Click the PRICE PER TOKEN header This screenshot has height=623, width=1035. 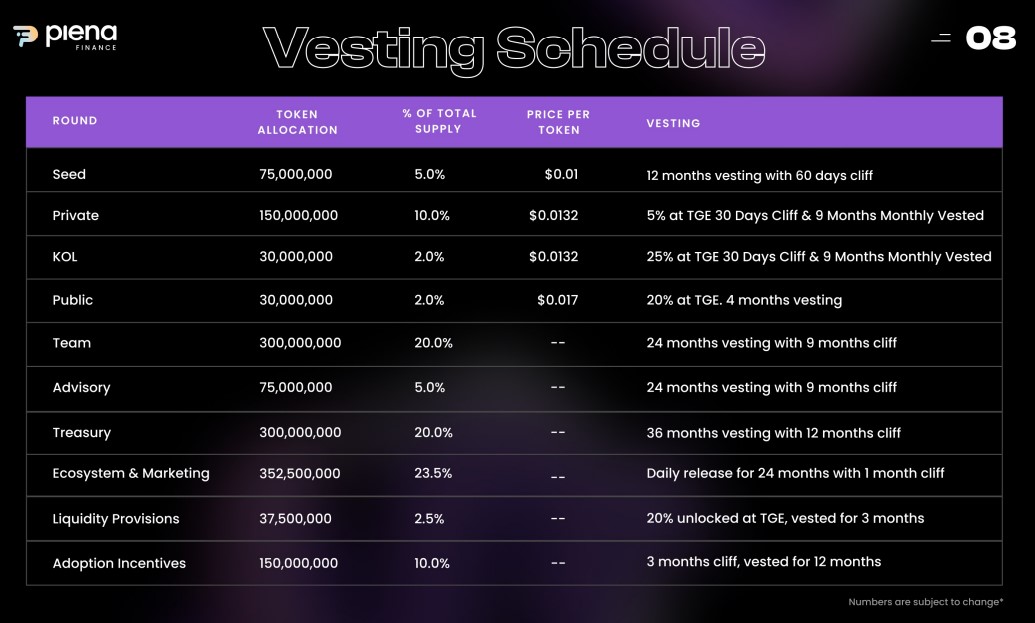point(558,122)
